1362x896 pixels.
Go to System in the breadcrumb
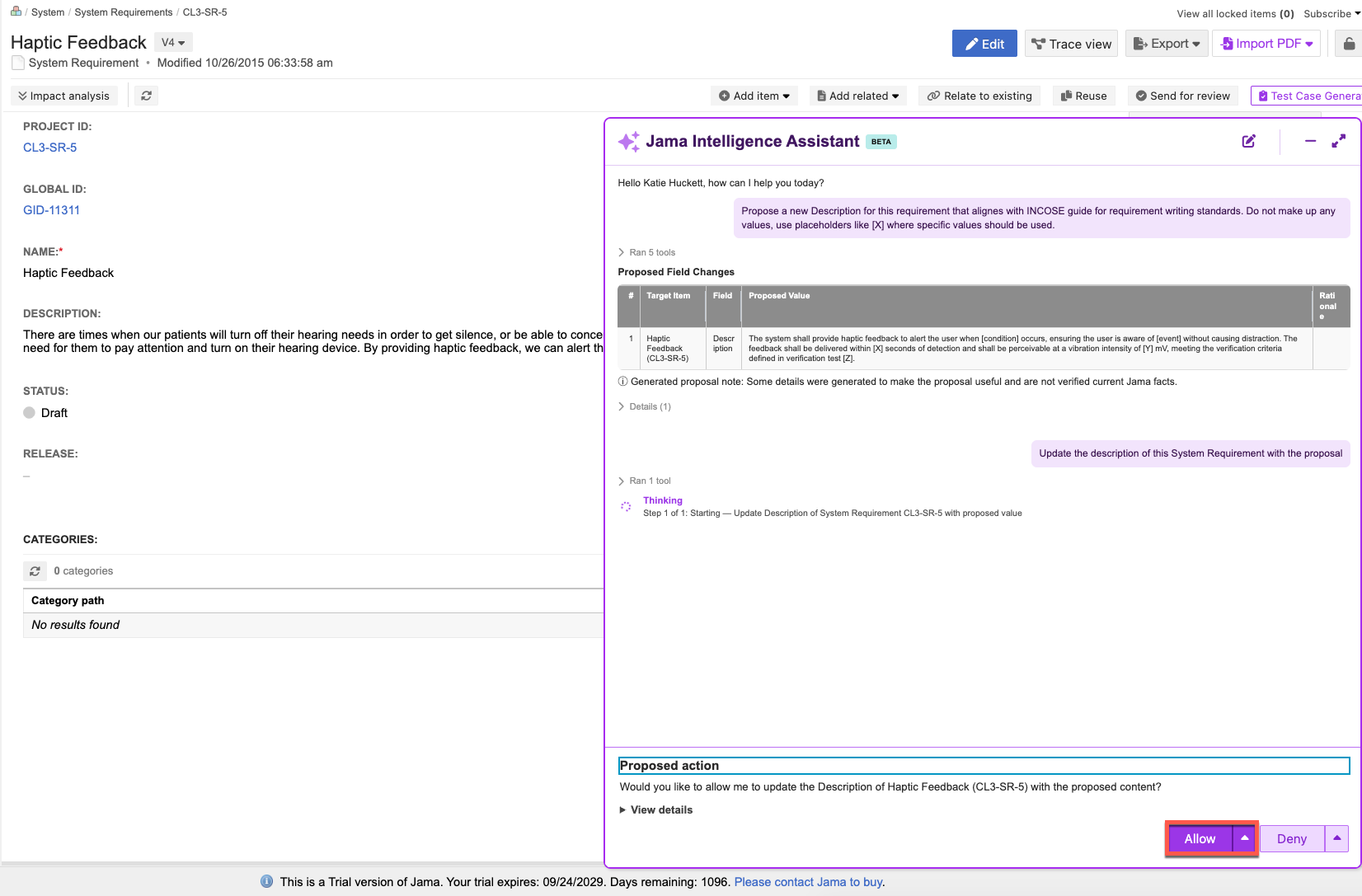click(x=48, y=12)
